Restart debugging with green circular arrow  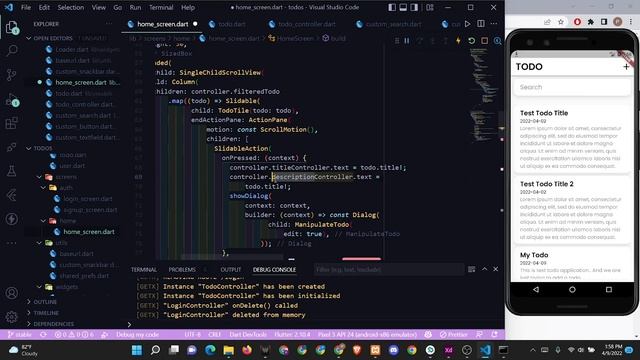[x=471, y=41]
